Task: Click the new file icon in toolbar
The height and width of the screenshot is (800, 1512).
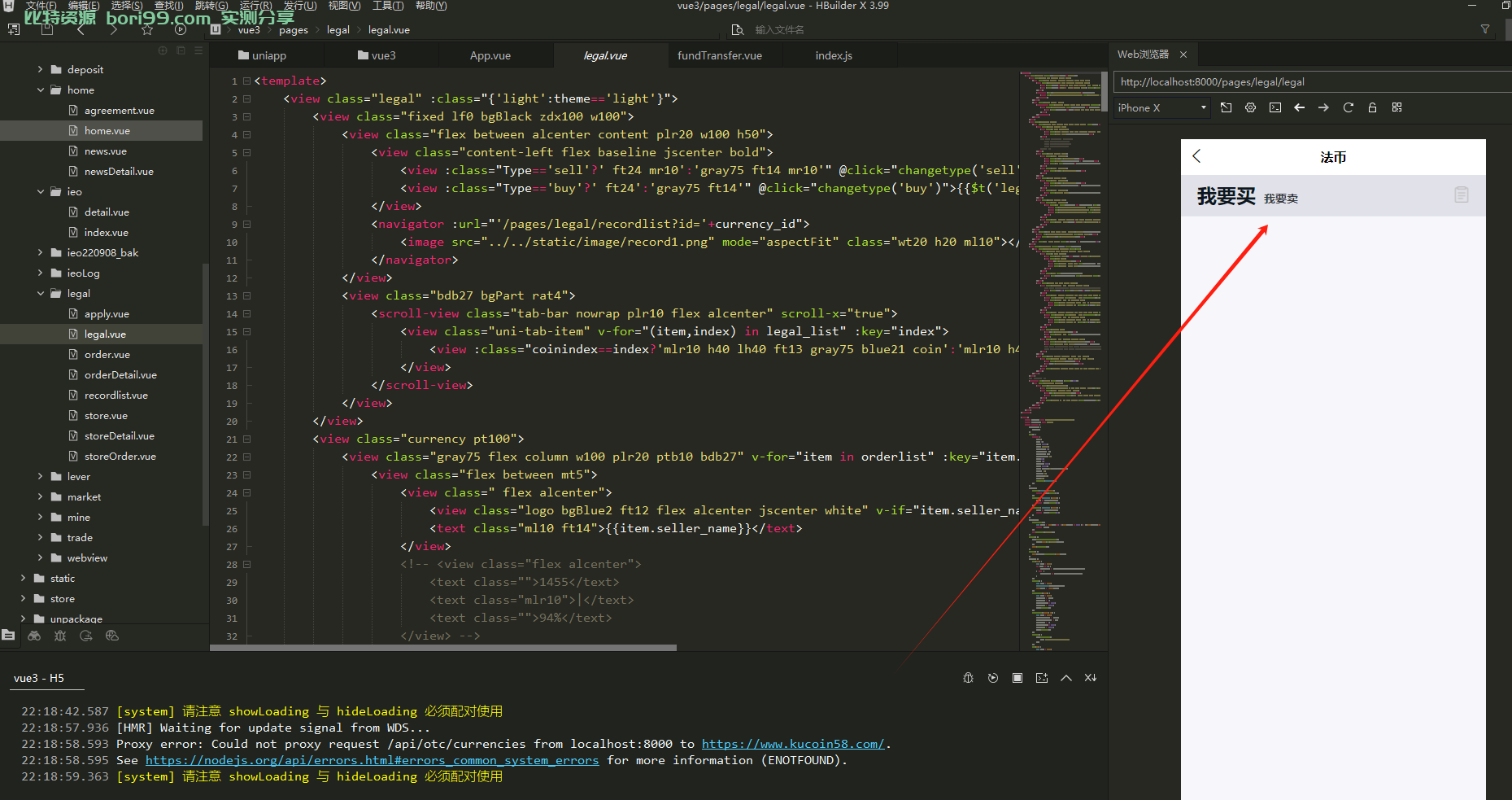Action: pos(13,30)
